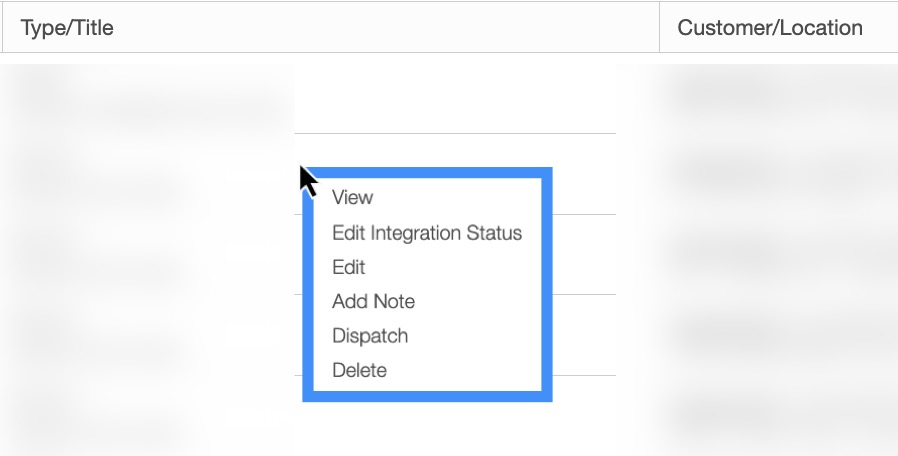Click the Customer/Location column header

pos(770,27)
